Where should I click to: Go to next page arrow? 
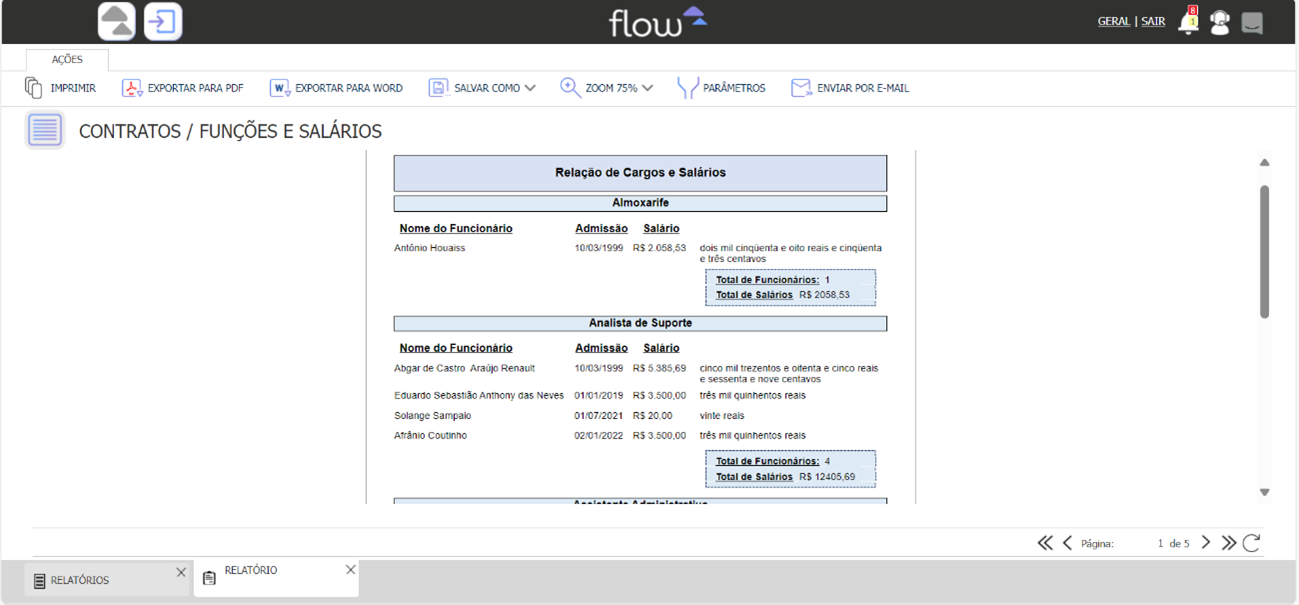[x=1206, y=543]
